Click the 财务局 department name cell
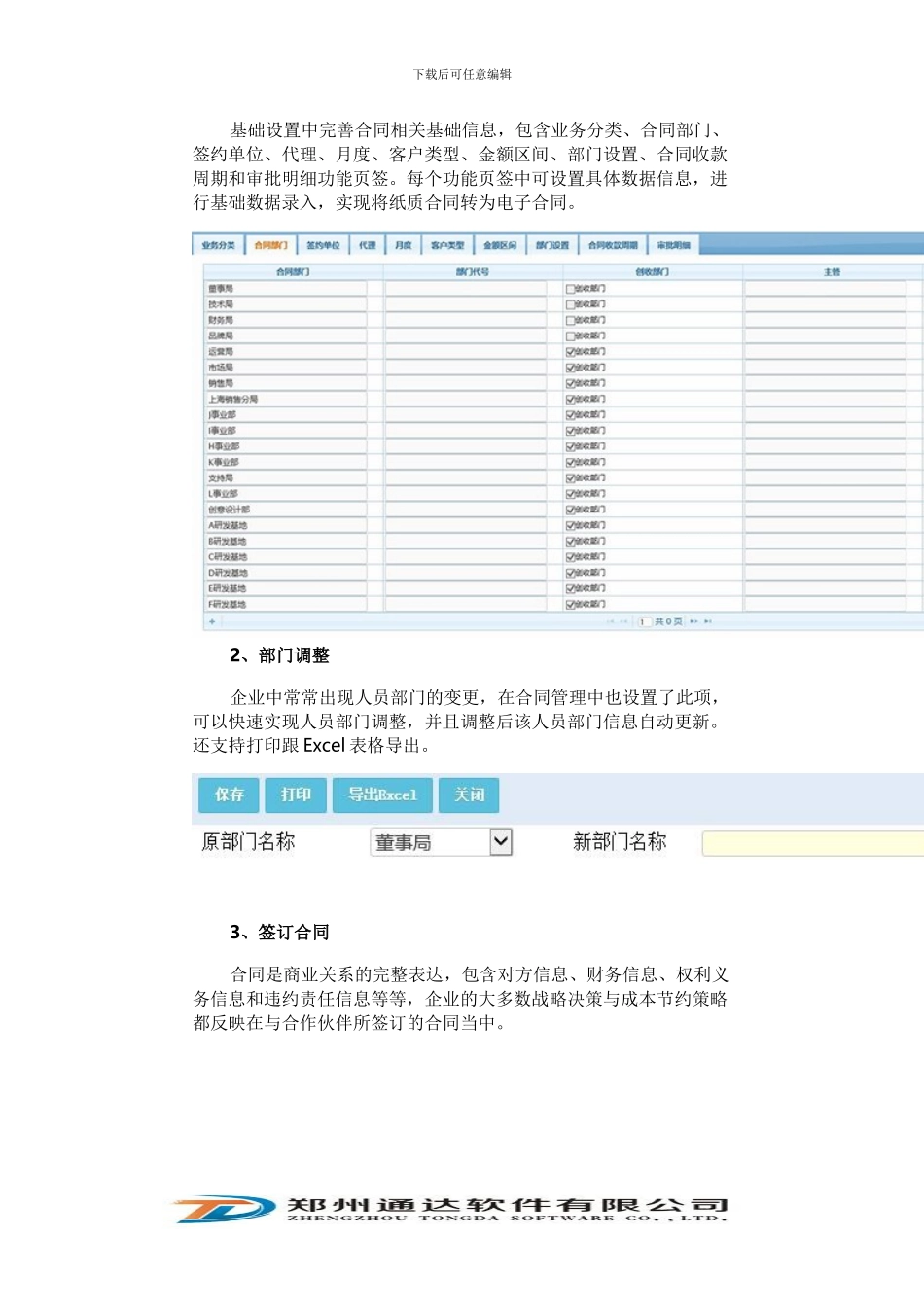924x1307 pixels. [x=286, y=320]
